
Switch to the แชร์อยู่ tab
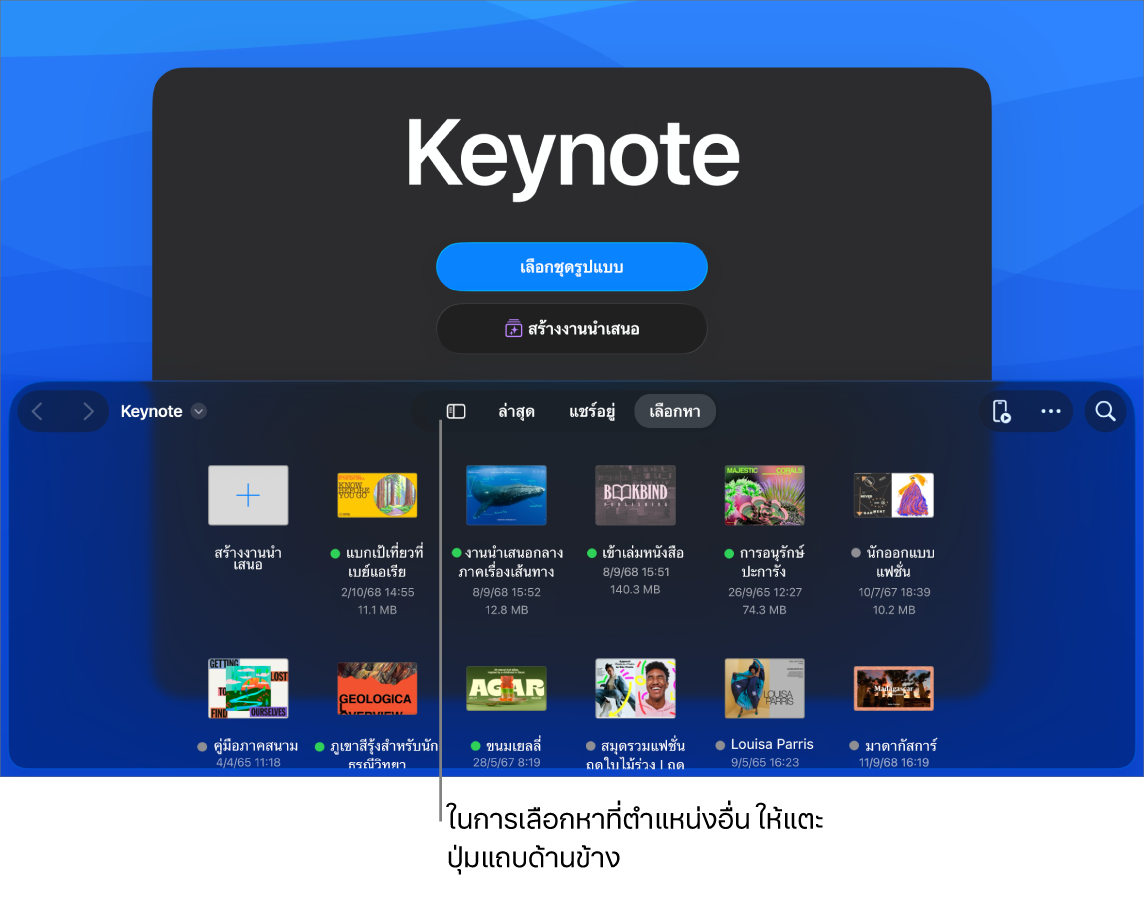(592, 412)
